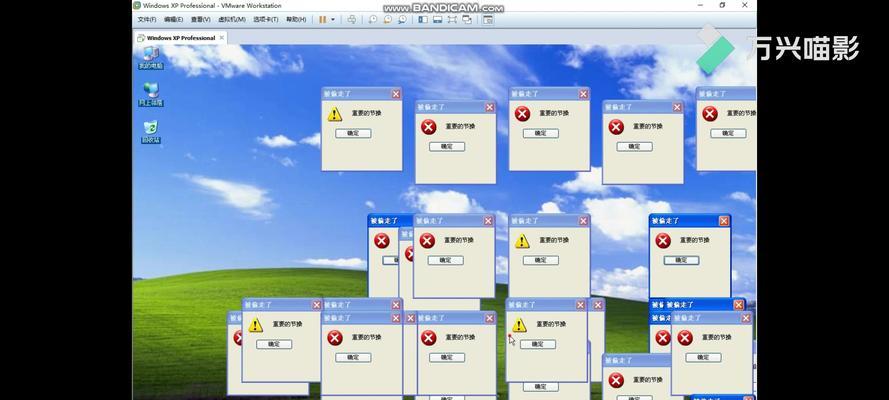
Task: Revert VM to previous snapshot
Action: click(x=387, y=19)
